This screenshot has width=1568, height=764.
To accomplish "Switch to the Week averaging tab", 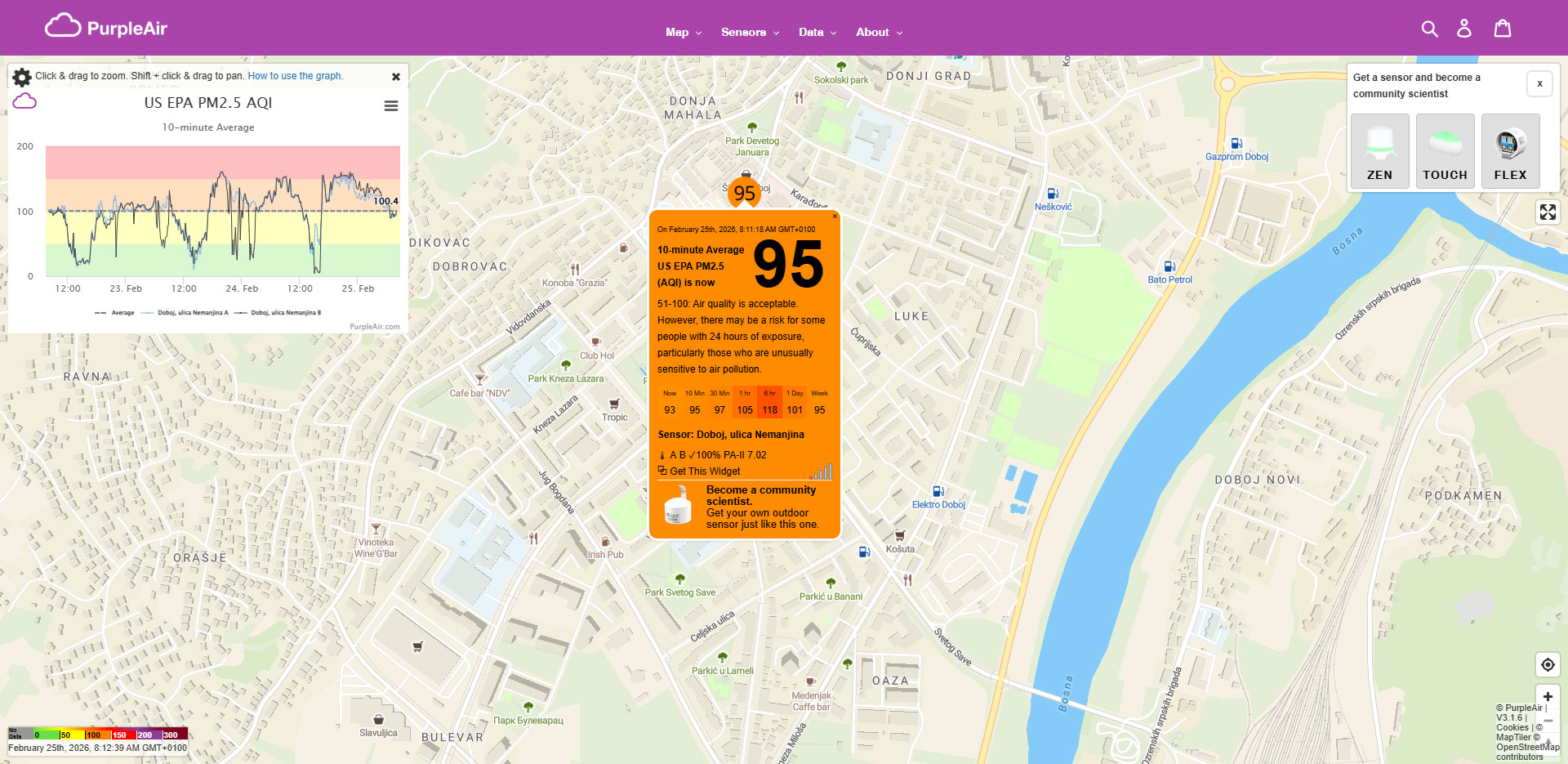I will pyautogui.click(x=819, y=401).
